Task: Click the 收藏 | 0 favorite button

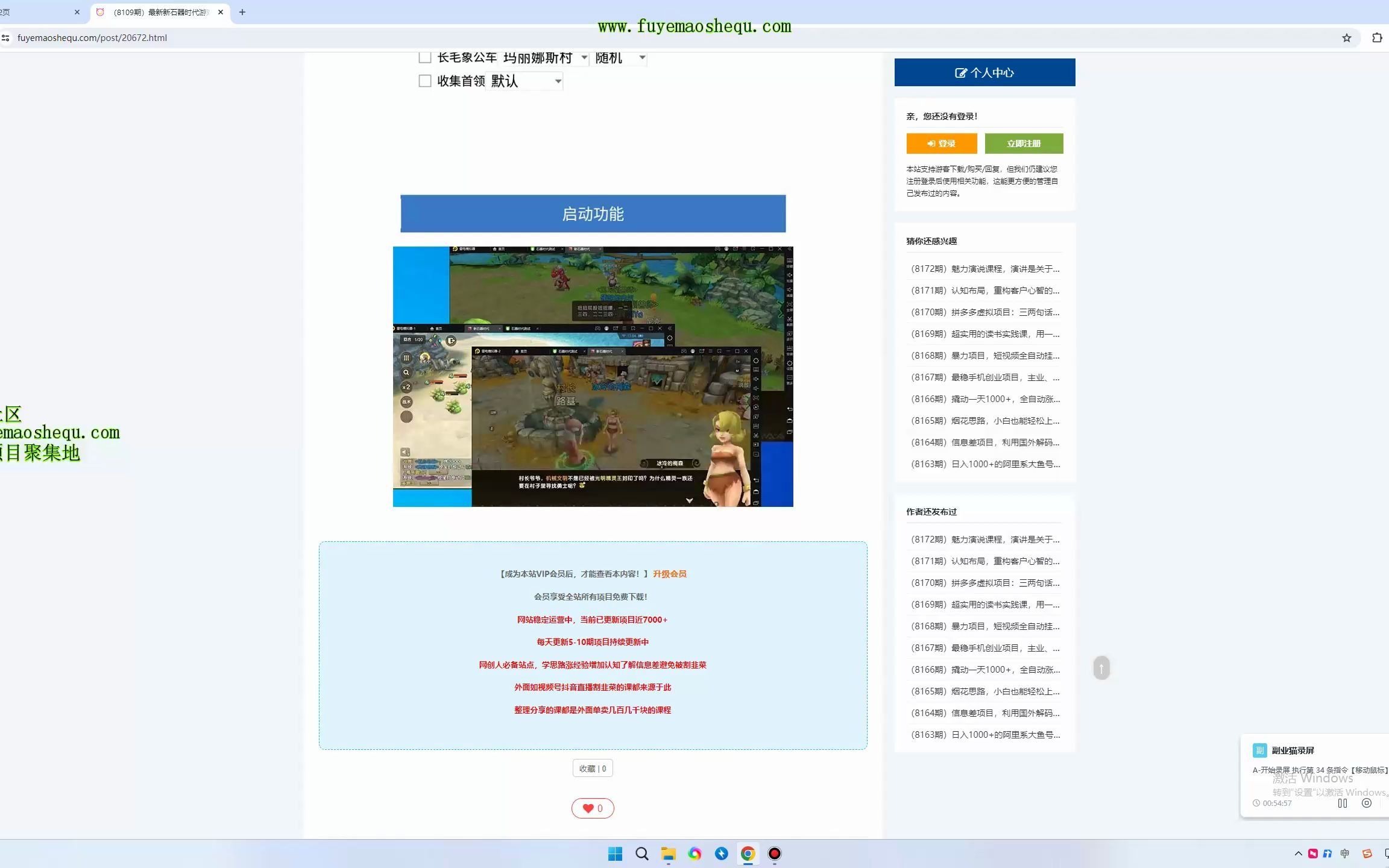Action: (593, 769)
